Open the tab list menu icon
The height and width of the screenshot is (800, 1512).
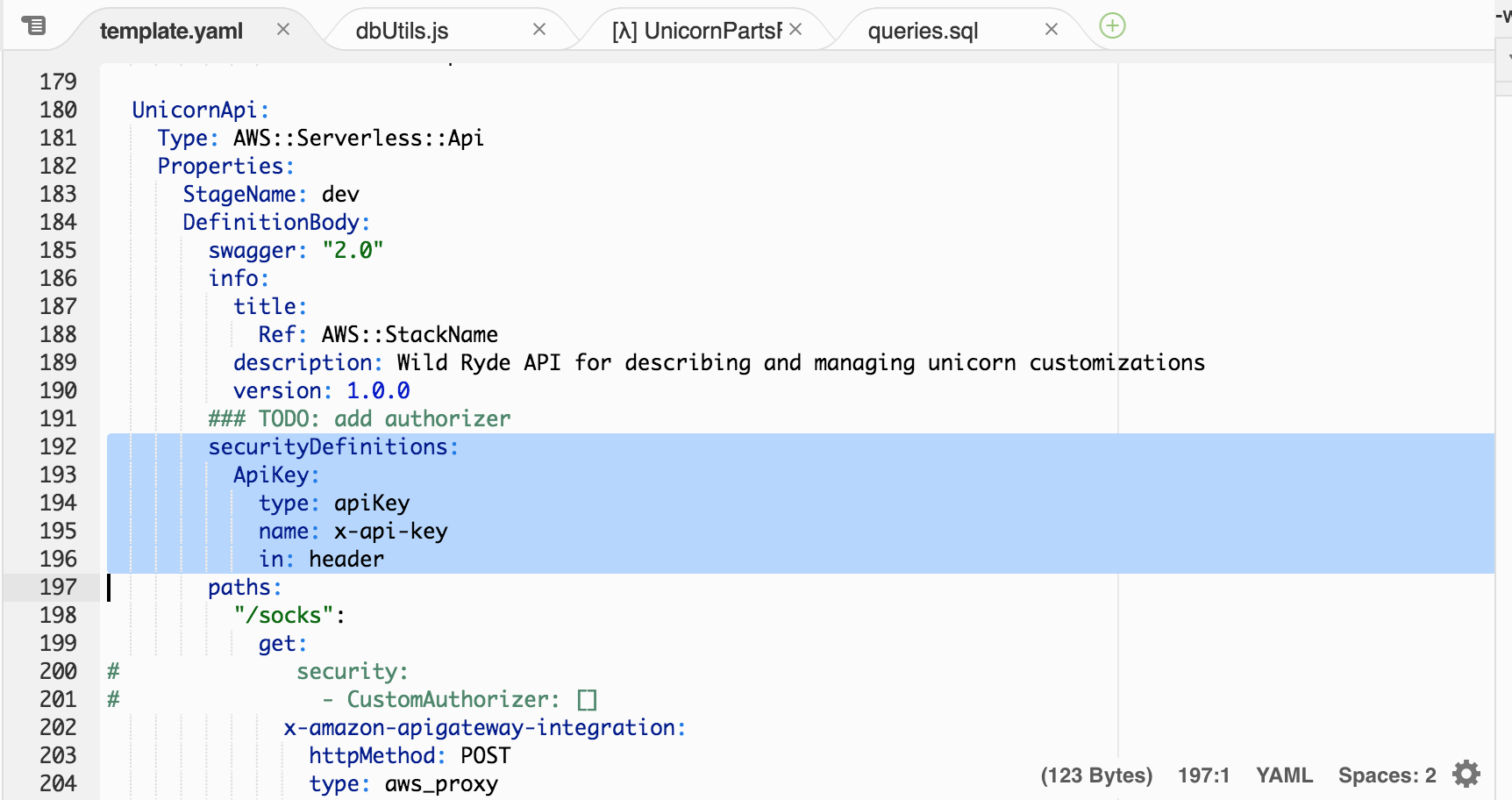click(x=33, y=25)
